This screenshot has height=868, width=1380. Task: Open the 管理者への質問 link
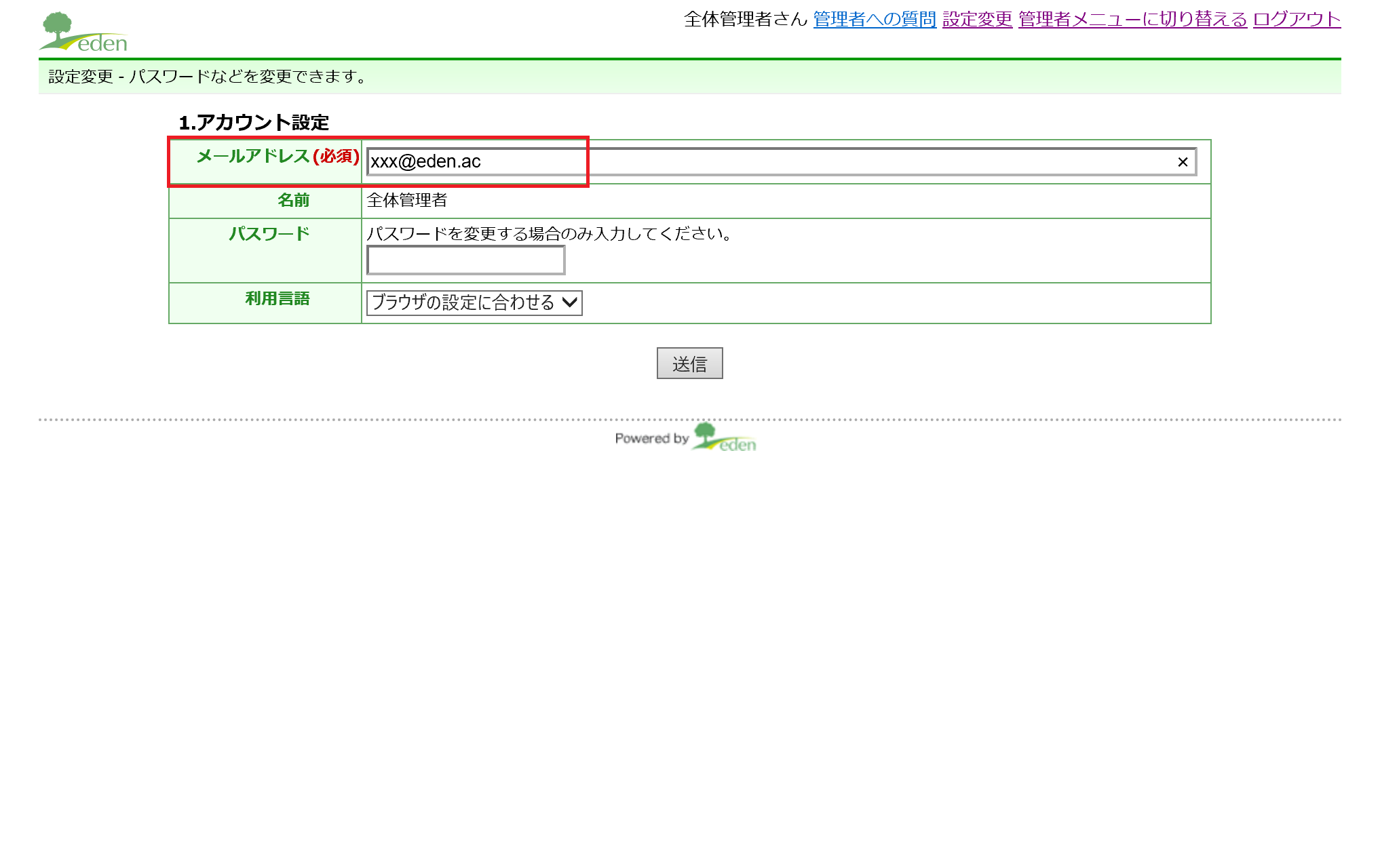875,19
